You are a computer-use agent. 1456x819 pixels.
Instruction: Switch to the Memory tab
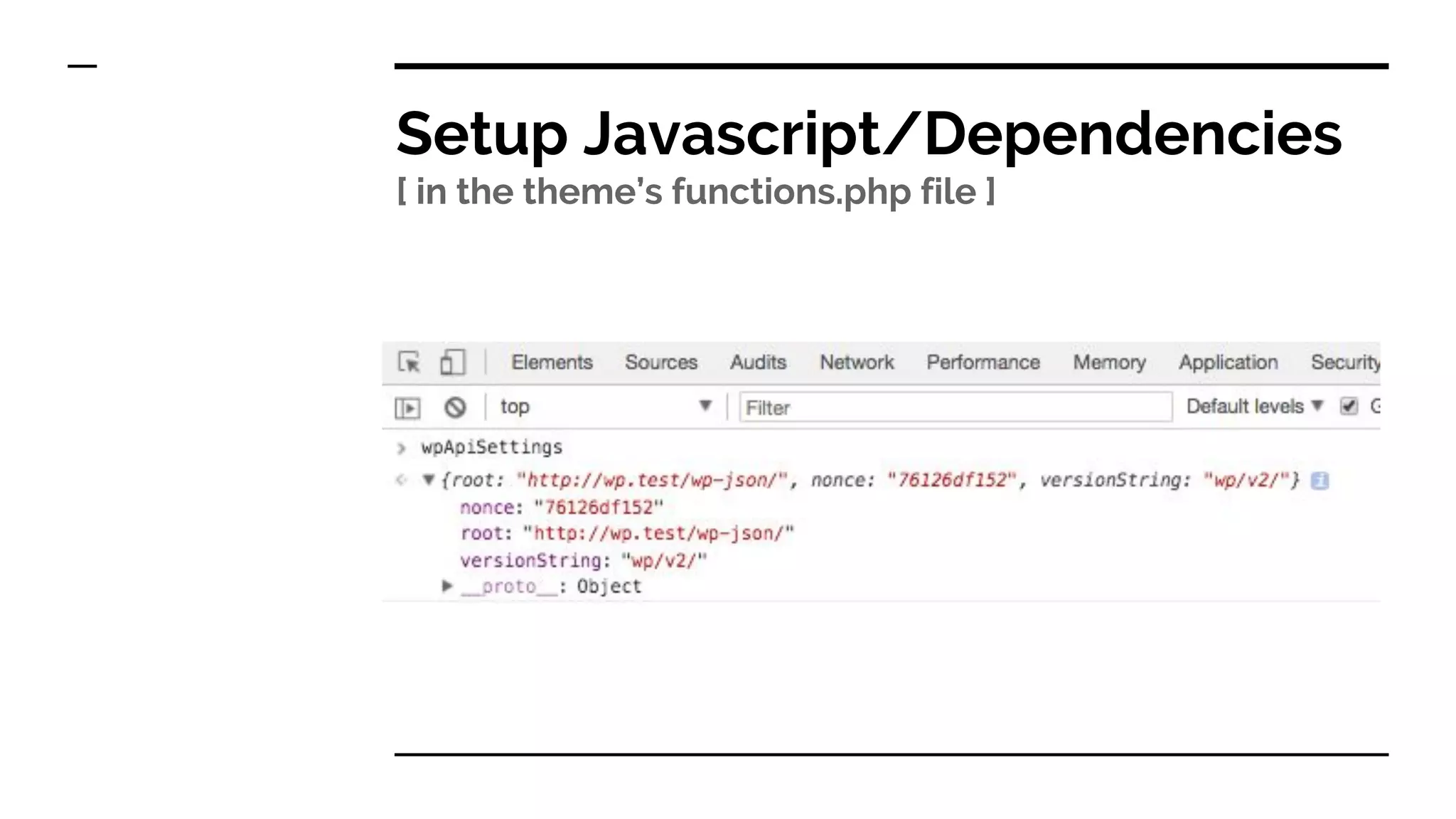pyautogui.click(x=1109, y=362)
